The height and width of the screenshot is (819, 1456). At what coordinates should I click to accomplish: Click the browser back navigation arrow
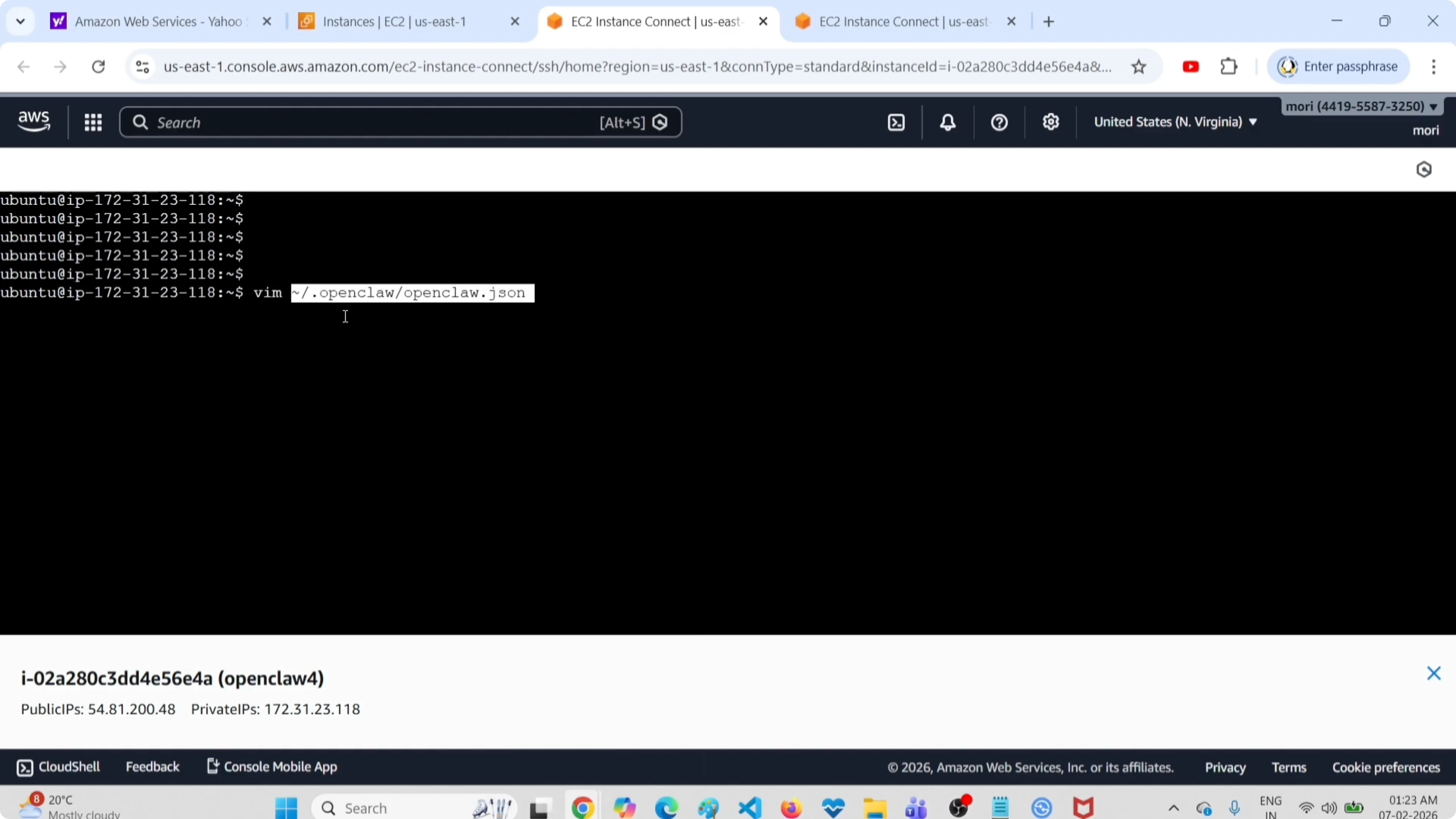(x=23, y=66)
